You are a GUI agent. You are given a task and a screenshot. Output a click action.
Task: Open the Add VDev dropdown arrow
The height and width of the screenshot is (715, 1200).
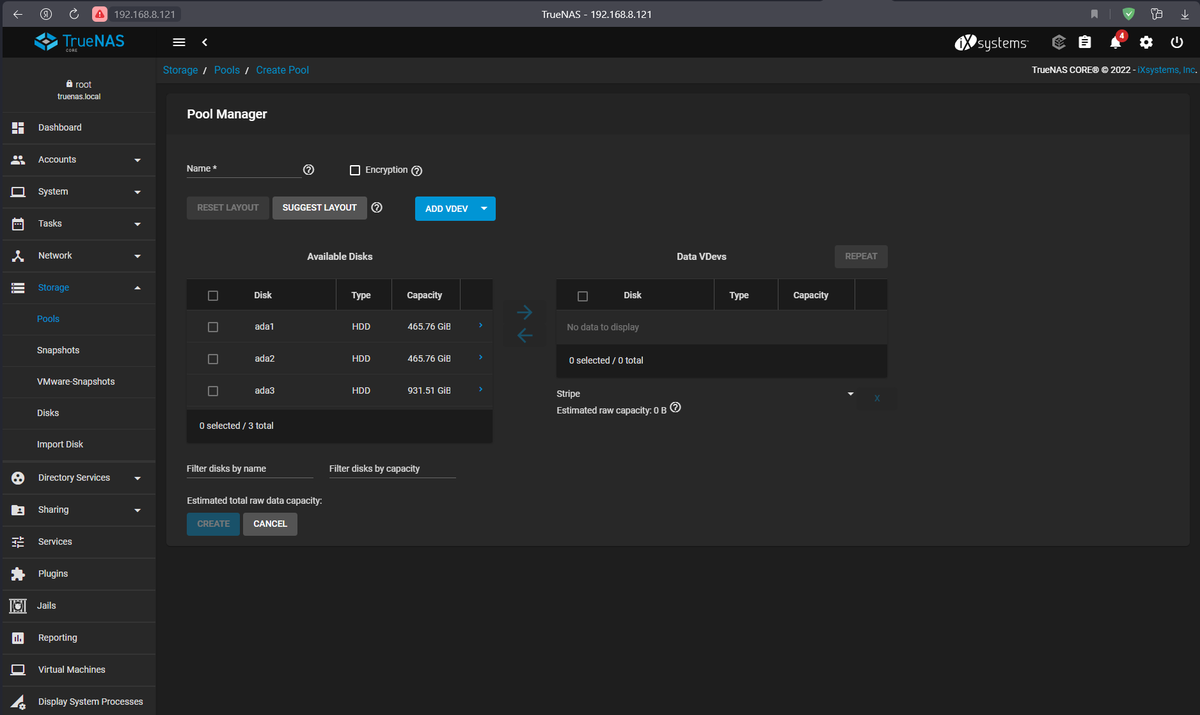coord(484,208)
